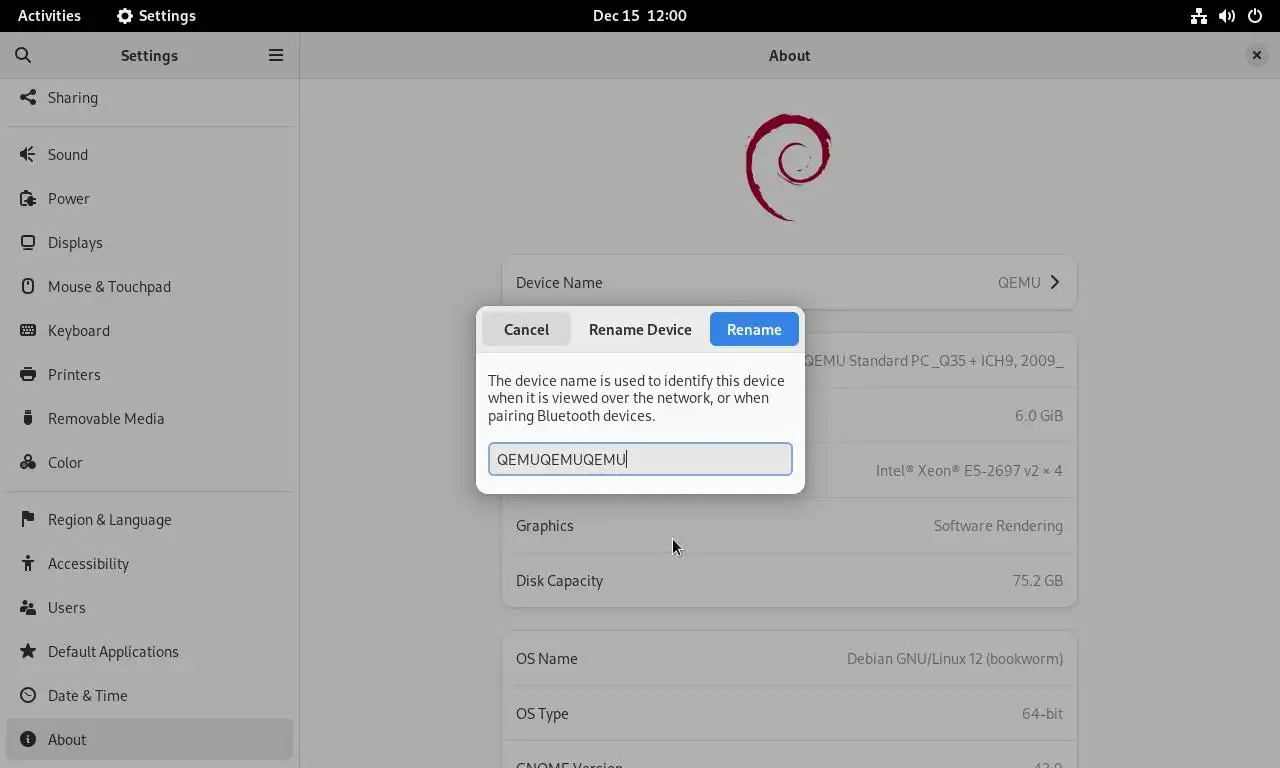Click the Rename Device dialog title
Image resolution: width=1280 pixels, height=768 pixels.
tap(640, 329)
